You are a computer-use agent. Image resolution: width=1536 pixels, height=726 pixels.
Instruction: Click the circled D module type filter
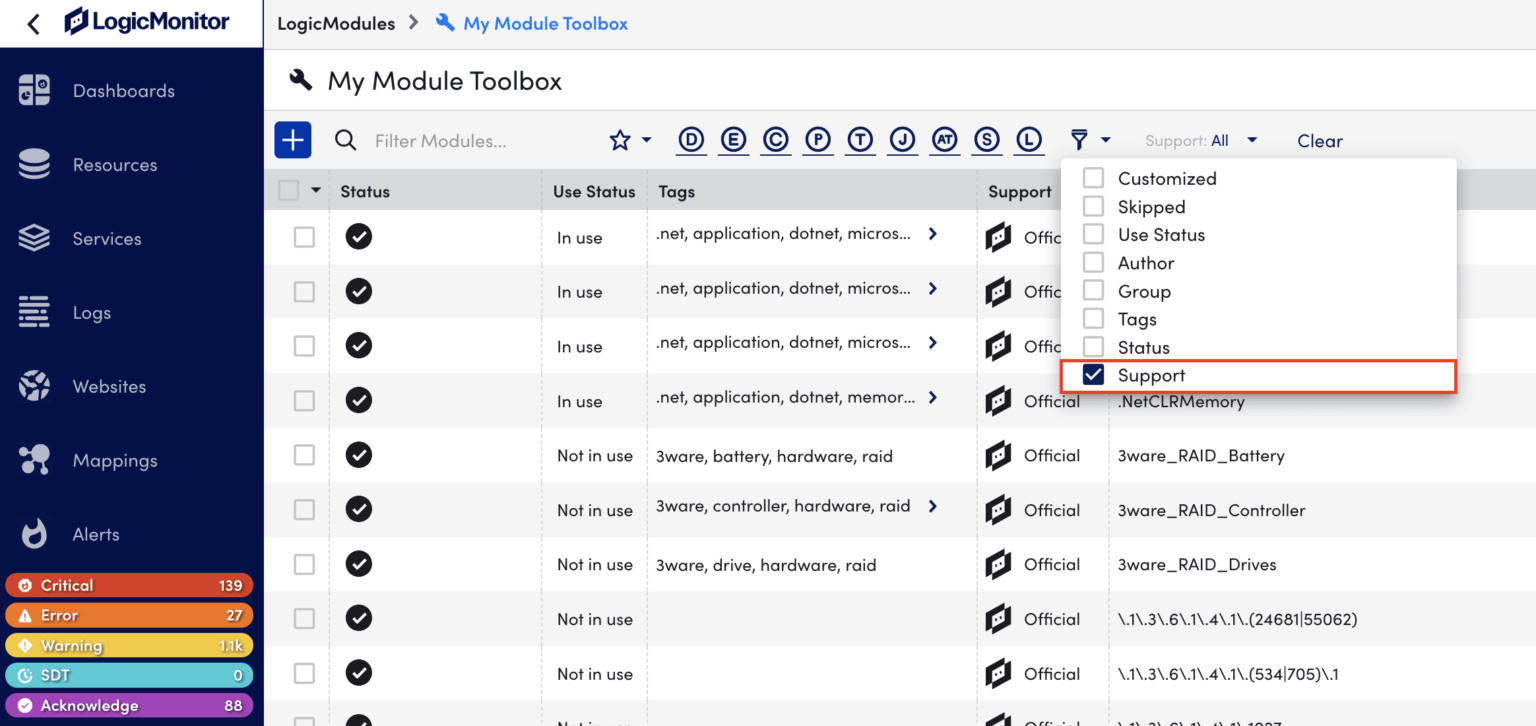coord(691,140)
